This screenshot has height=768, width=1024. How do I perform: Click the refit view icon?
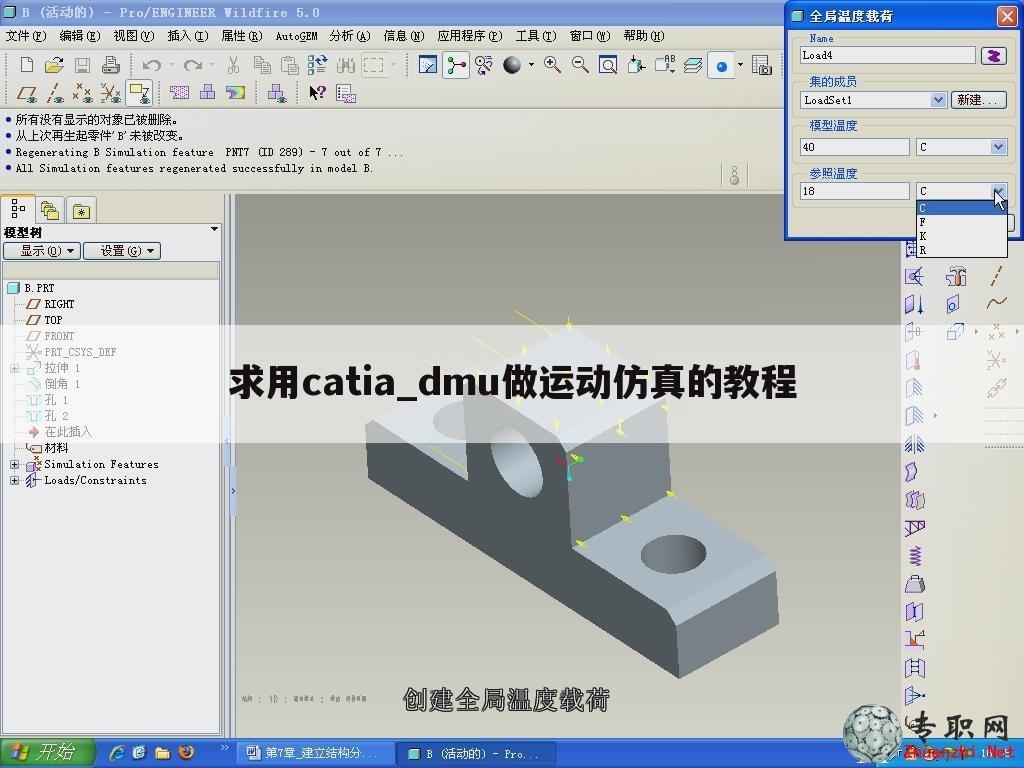coord(608,65)
